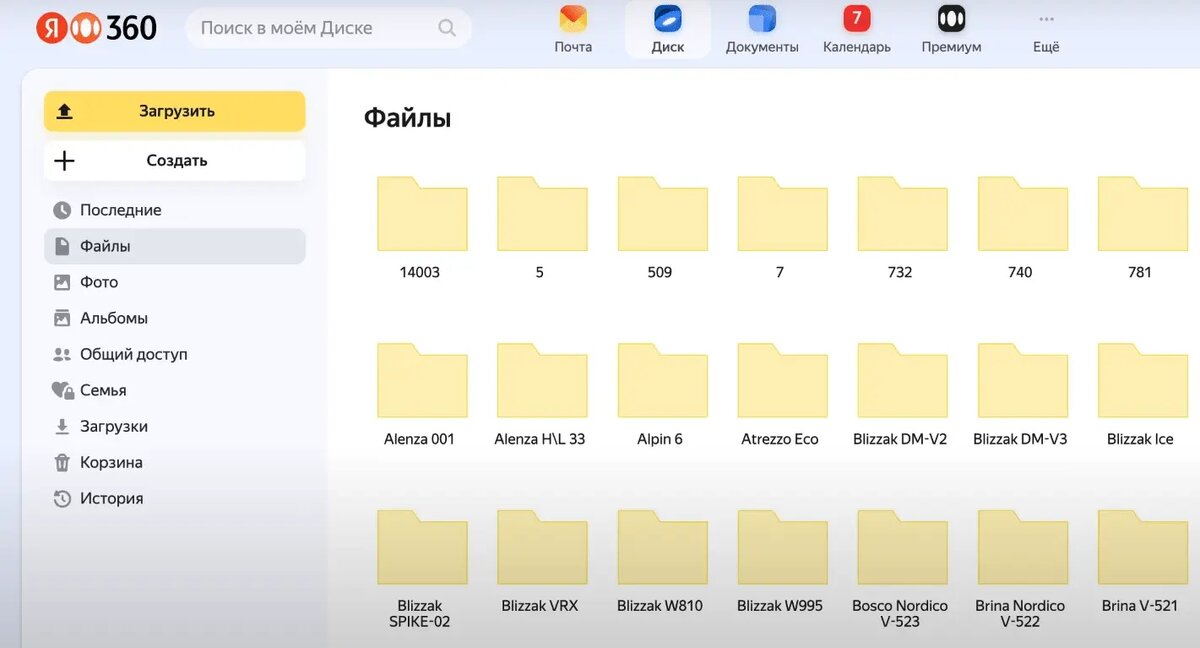Select the Alenza 001 folder icon
Screen dimensions: 1200x648
pyautogui.click(x=421, y=380)
